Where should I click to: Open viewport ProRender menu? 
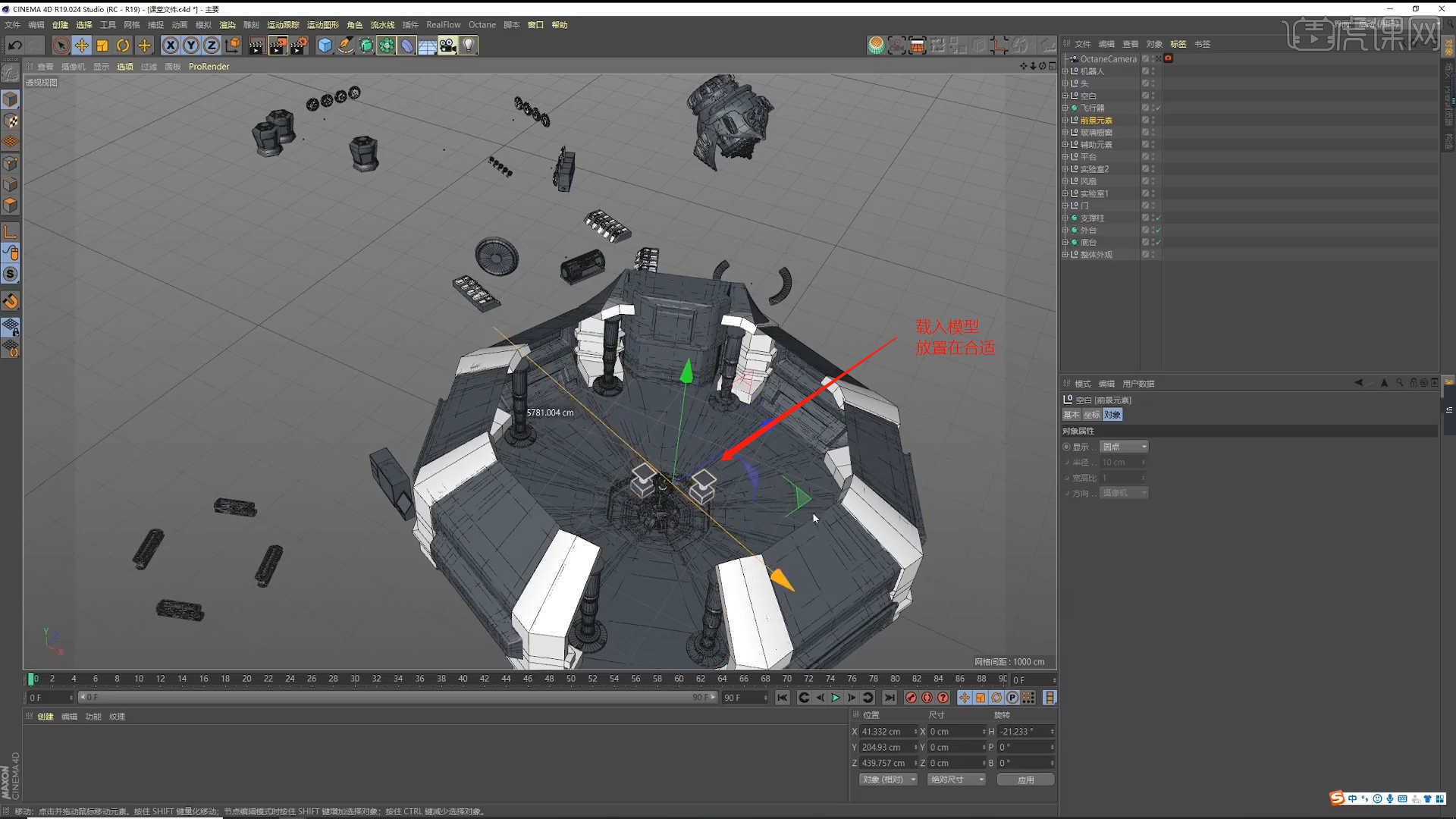click(x=209, y=67)
